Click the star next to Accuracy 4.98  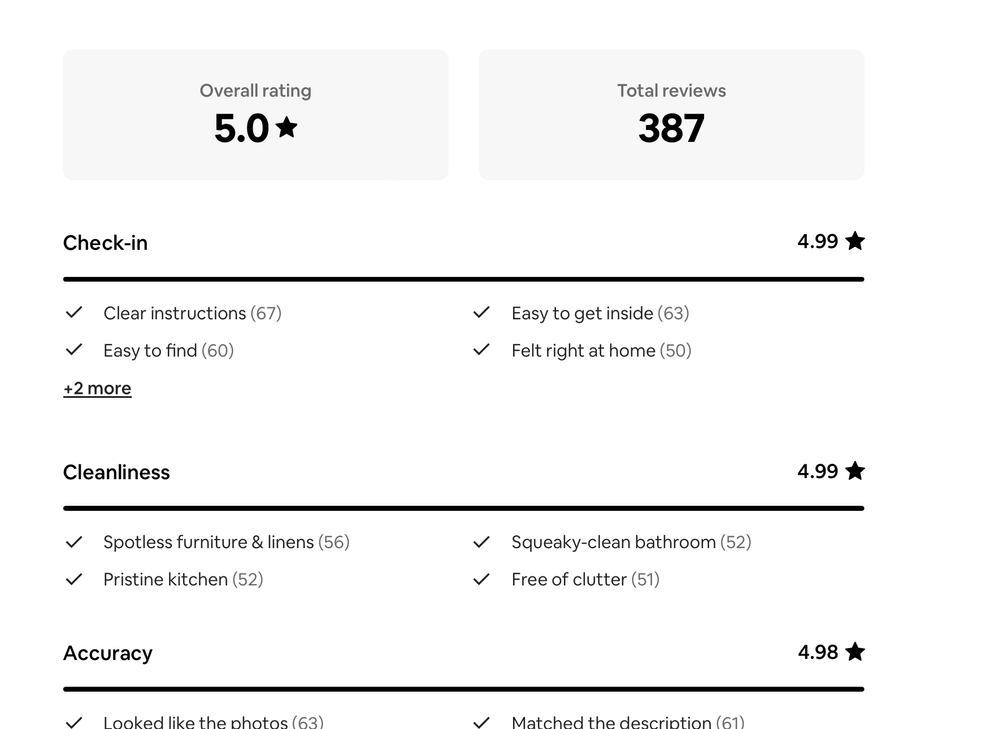coord(855,652)
